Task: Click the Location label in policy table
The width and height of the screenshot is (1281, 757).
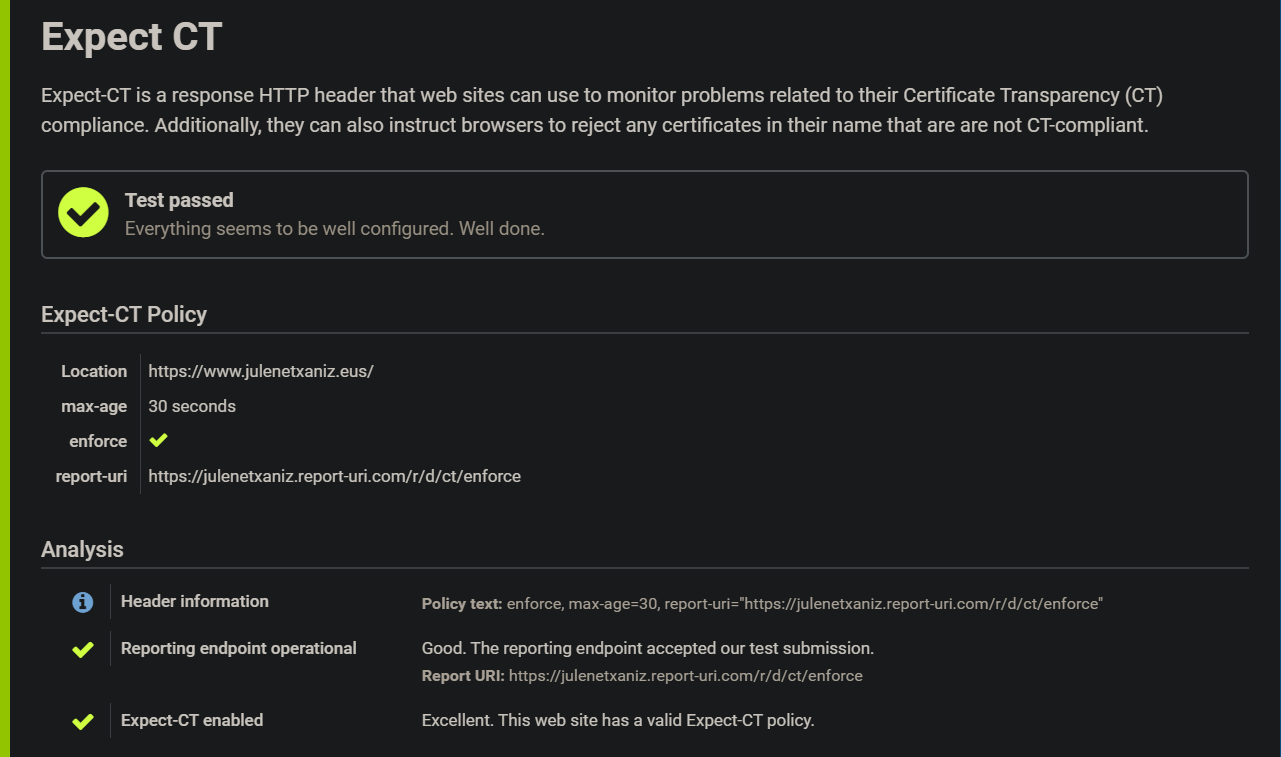Action: 94,371
